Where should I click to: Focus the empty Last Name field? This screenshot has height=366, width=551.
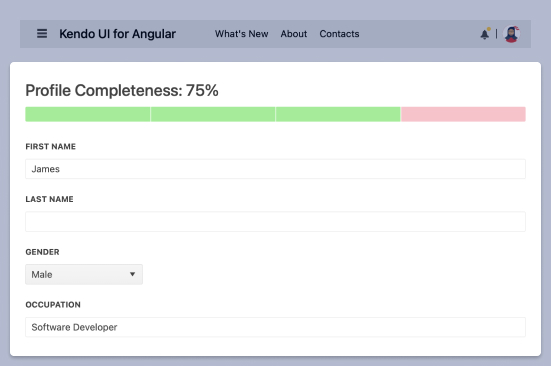pos(276,222)
